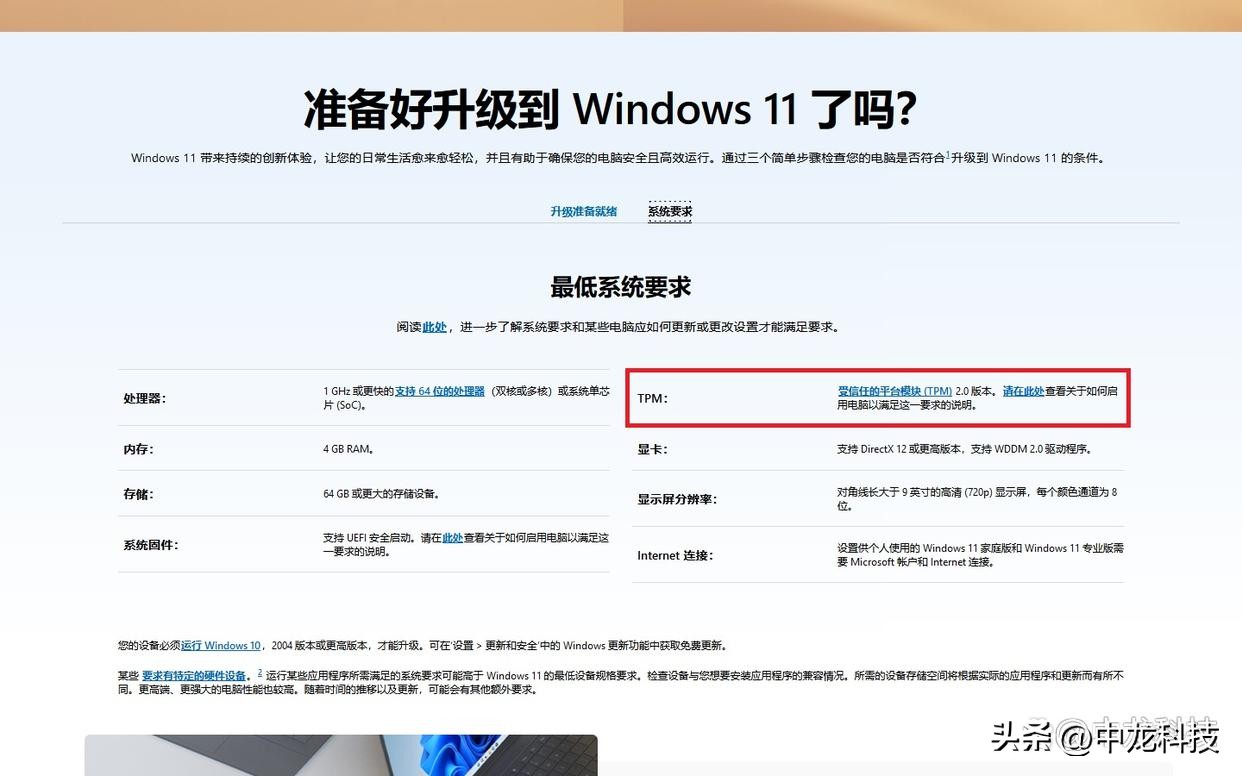This screenshot has height=776, width=1242.
Task: Select the 内存 requirement row
Action: [135, 449]
